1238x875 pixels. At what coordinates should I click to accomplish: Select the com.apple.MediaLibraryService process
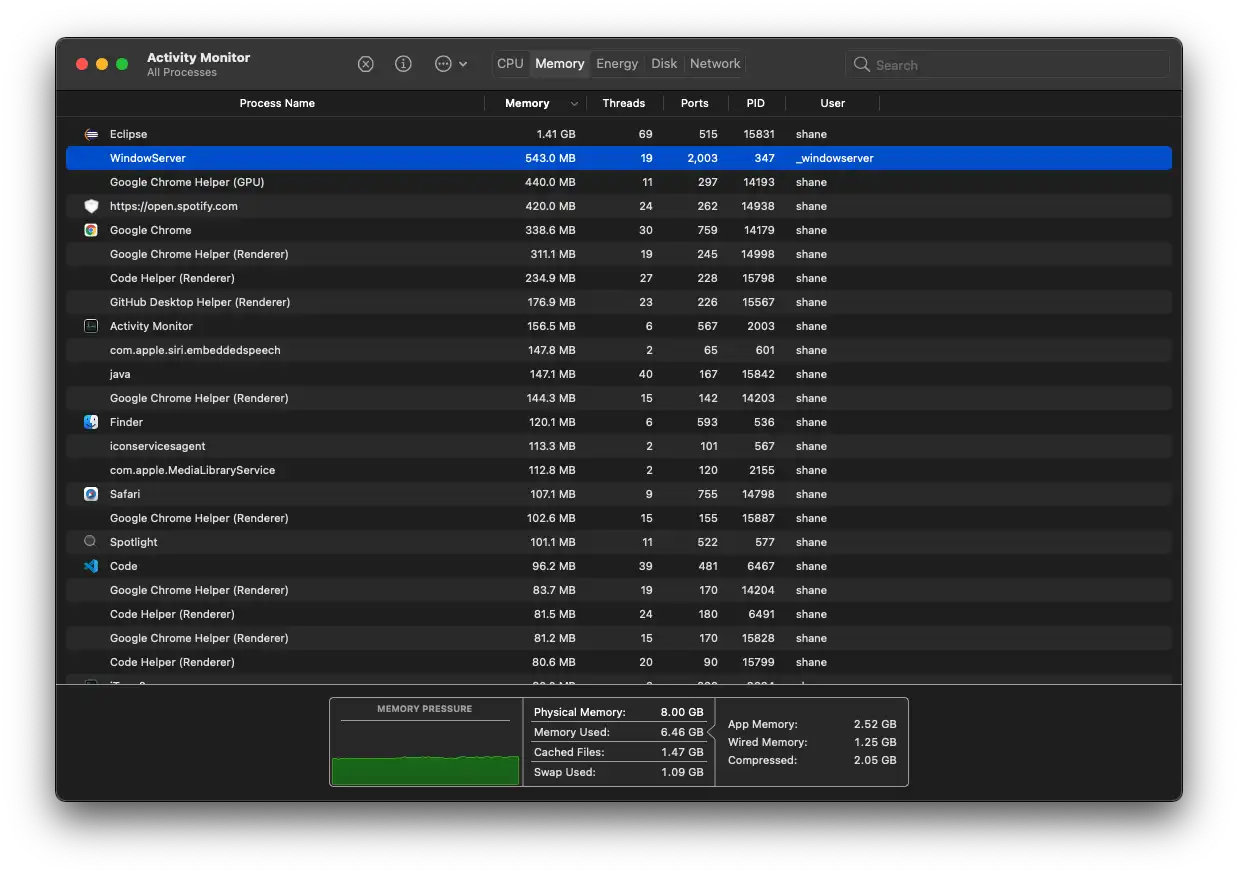click(619, 470)
